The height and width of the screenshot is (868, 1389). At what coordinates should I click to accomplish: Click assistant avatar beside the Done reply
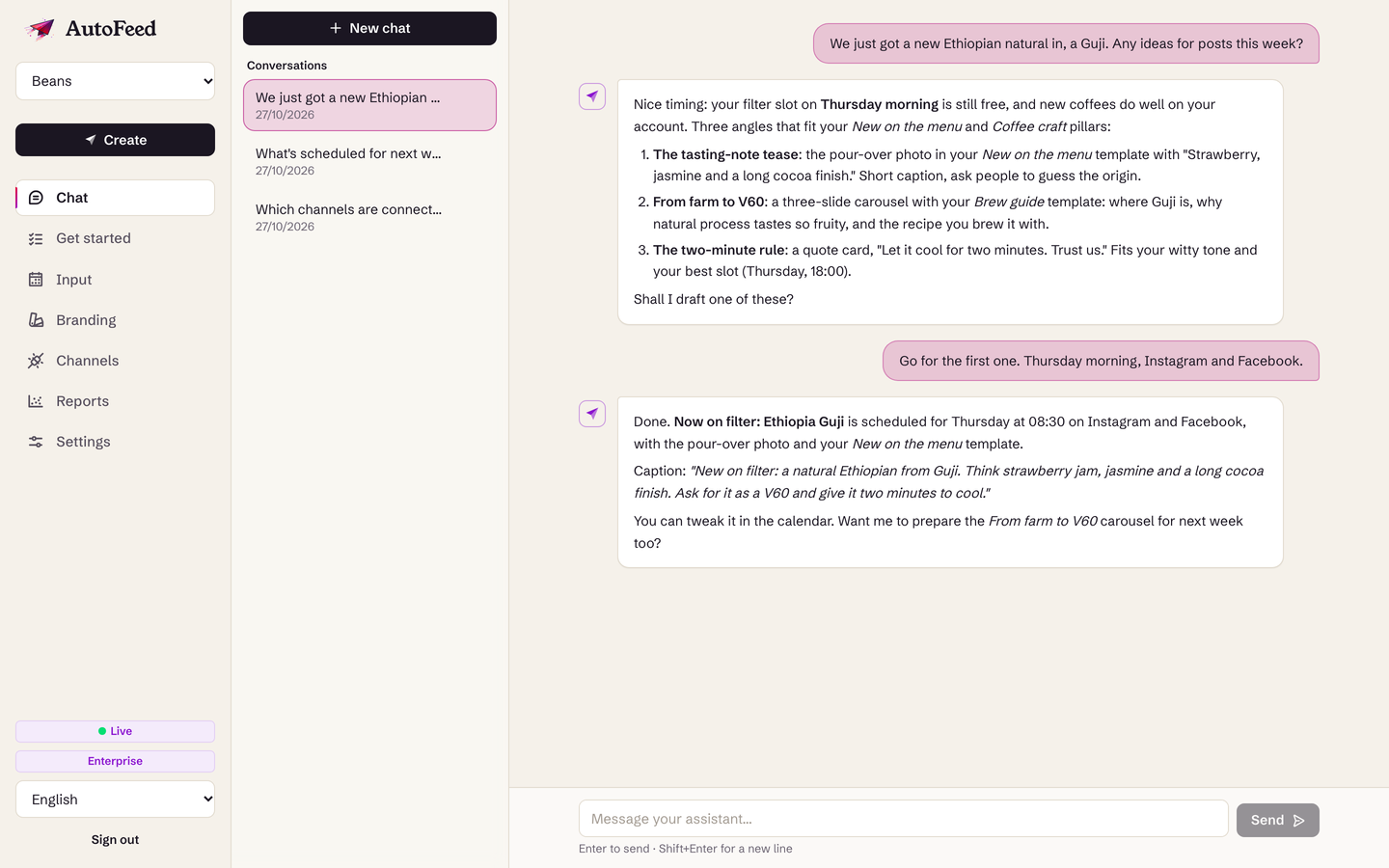coord(592,414)
